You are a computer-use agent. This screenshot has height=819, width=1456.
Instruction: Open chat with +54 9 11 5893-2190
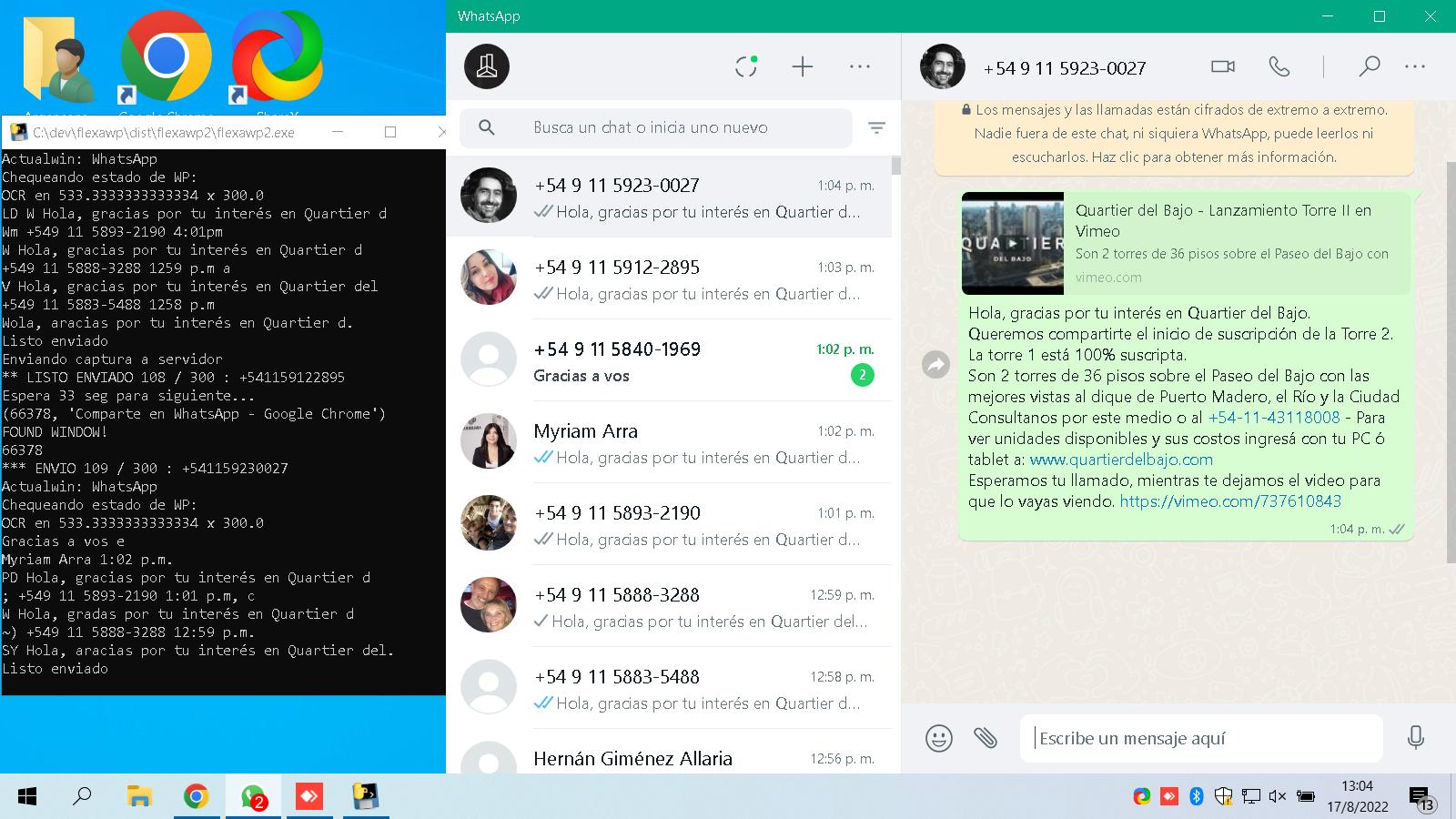click(669, 524)
